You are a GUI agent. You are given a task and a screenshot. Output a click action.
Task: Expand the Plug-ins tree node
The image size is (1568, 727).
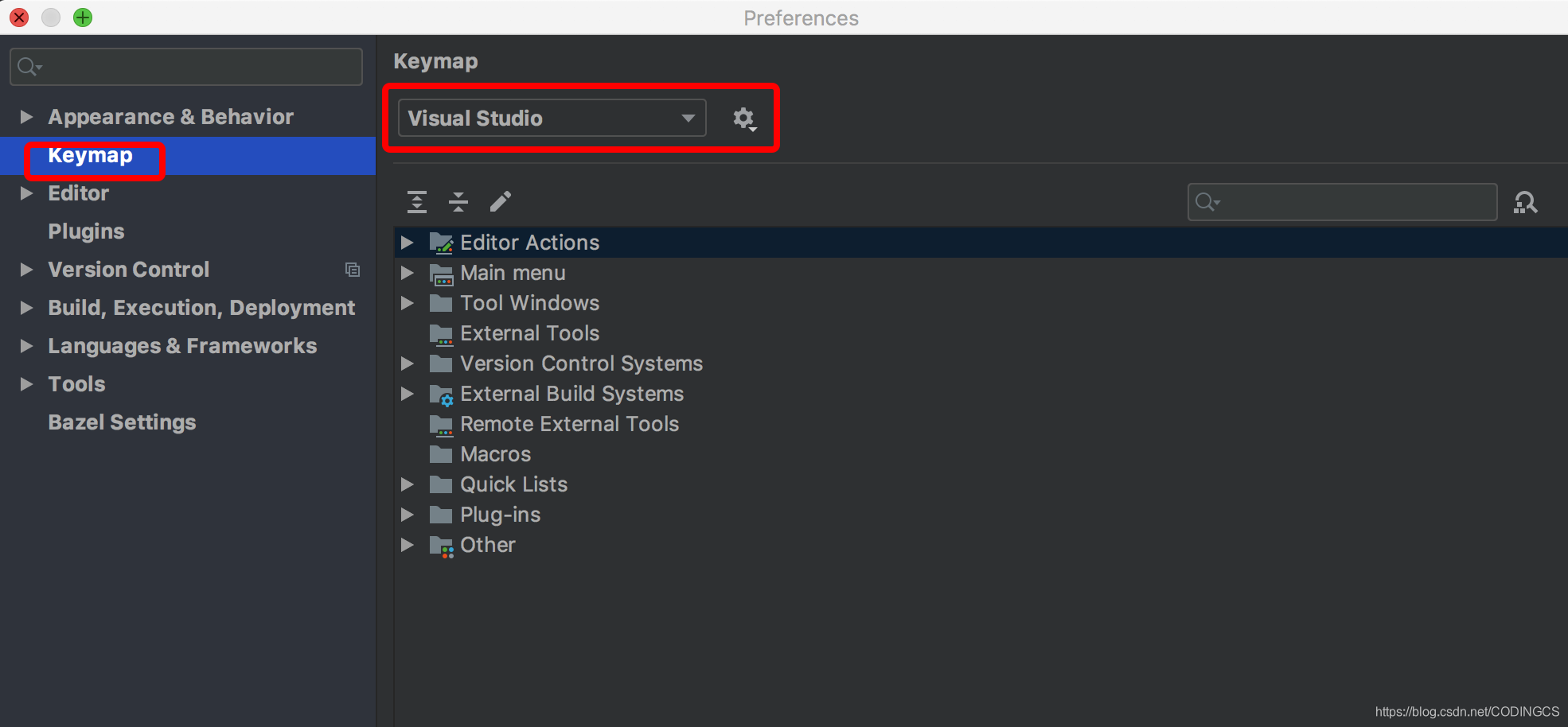pos(408,515)
